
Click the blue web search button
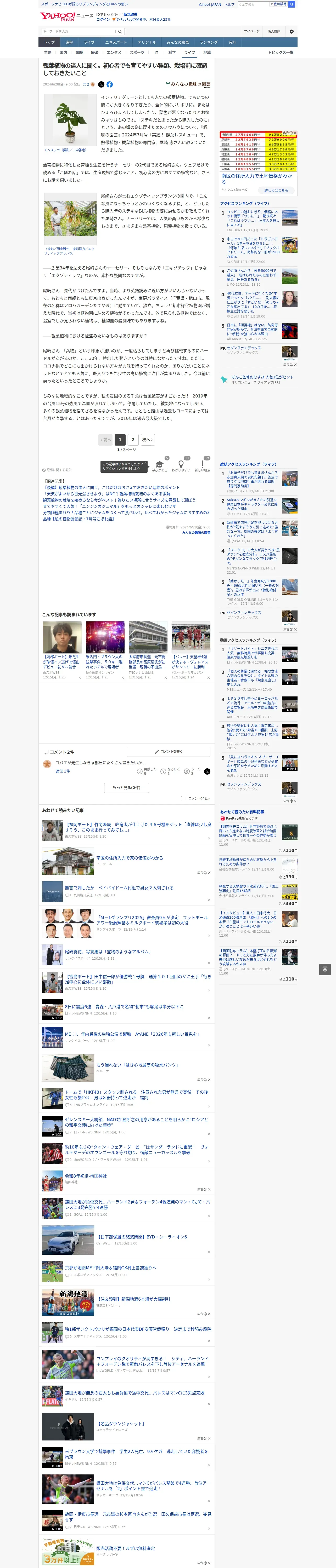[x=292, y=4]
